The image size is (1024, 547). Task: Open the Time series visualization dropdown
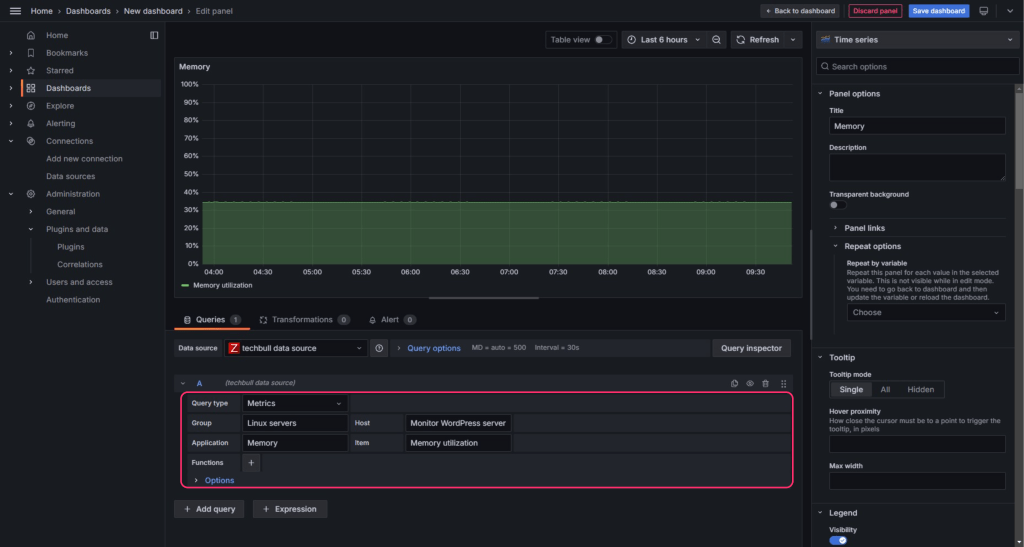917,40
